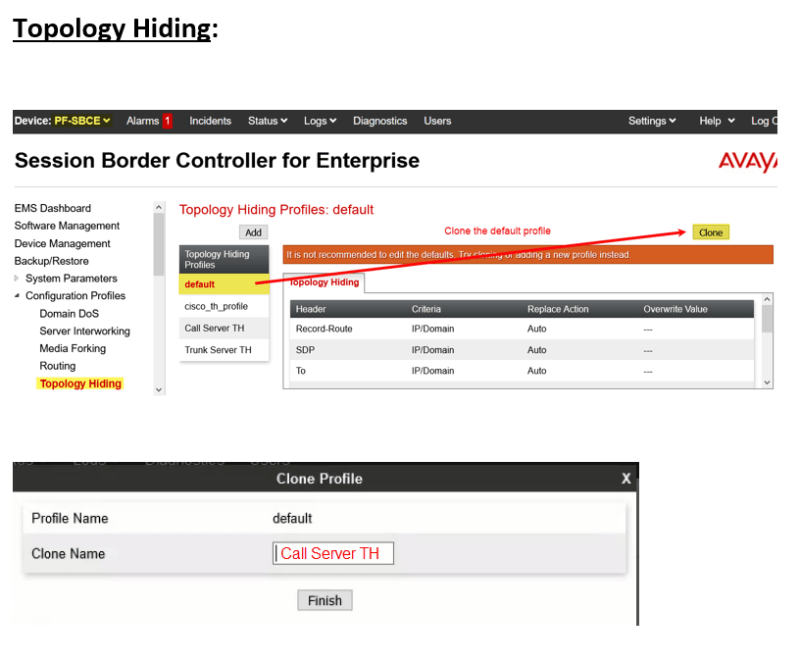Click the Overwrite Value column heading

tap(675, 309)
